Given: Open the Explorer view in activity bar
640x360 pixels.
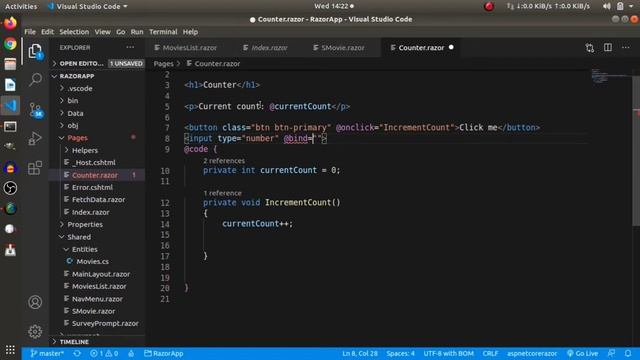Looking at the screenshot, I should point(35,52).
